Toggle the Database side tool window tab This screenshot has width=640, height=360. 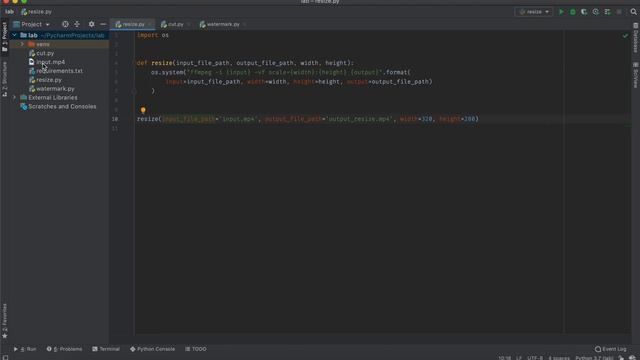[x=636, y=38]
